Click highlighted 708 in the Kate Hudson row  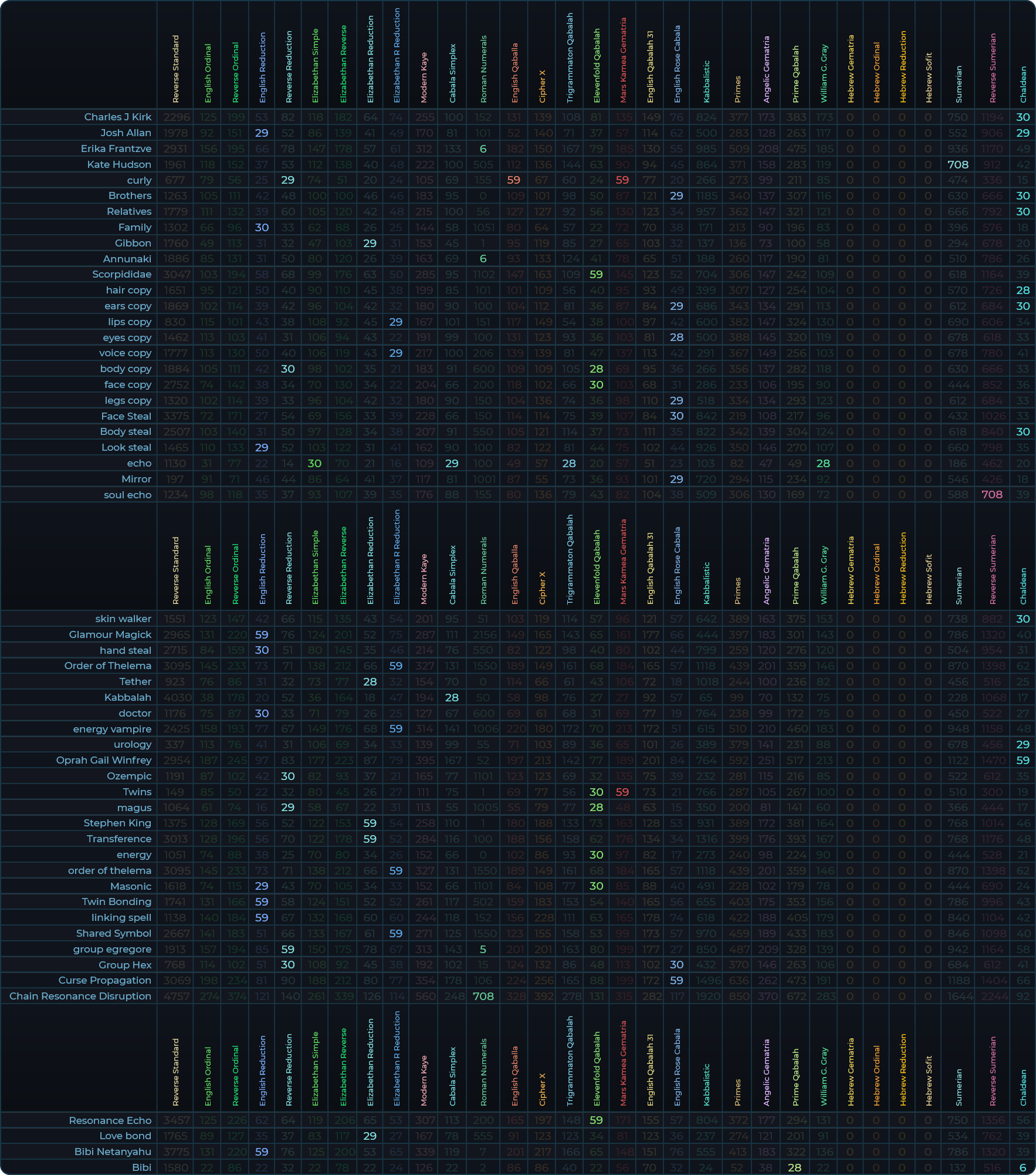click(x=957, y=165)
